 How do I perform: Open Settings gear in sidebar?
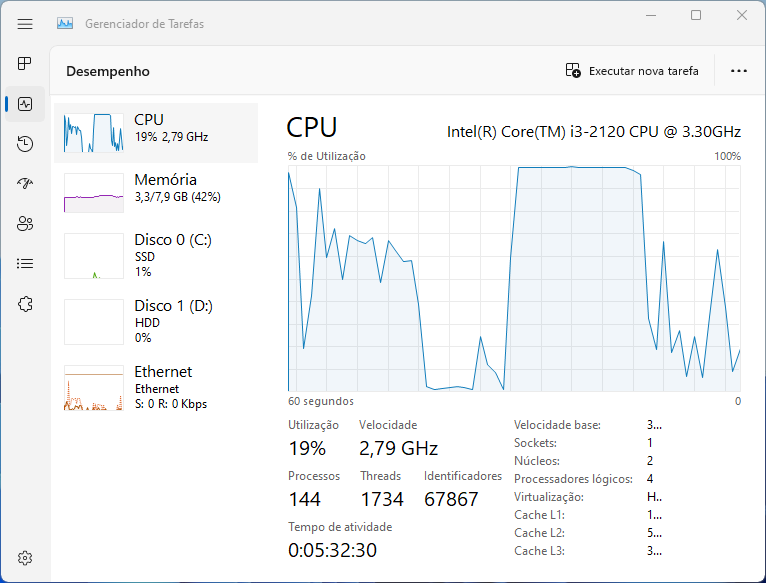point(25,558)
